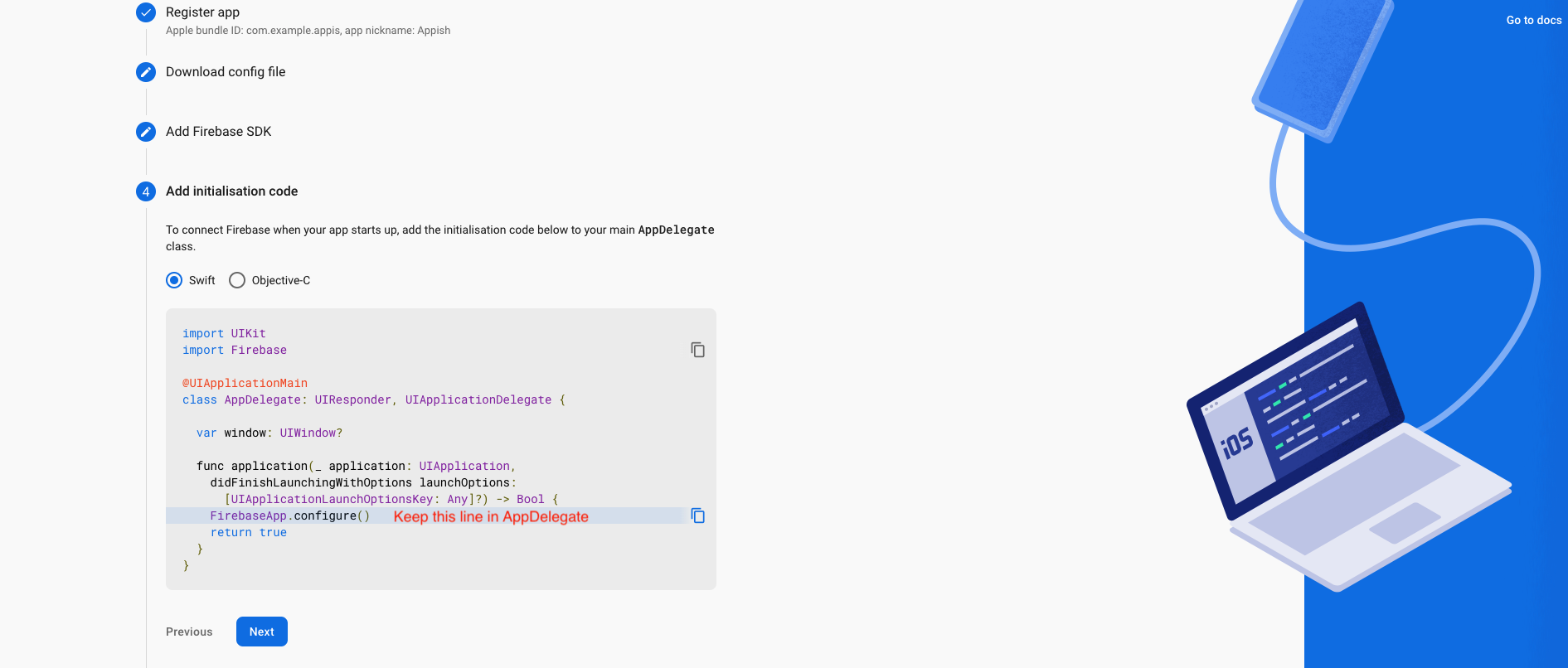1568x668 pixels.
Task: Click the pencil icon beside Add Firebase SDK
Action: 146,132
